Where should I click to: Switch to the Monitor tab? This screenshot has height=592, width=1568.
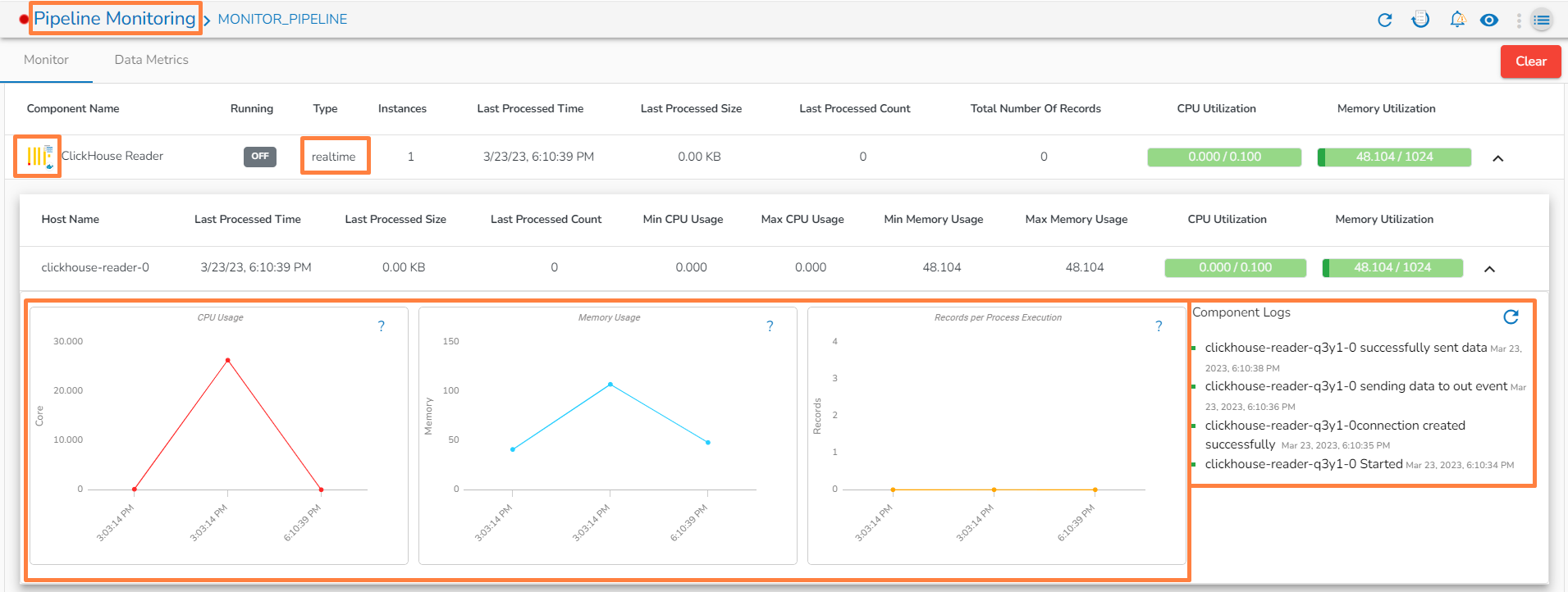click(46, 60)
